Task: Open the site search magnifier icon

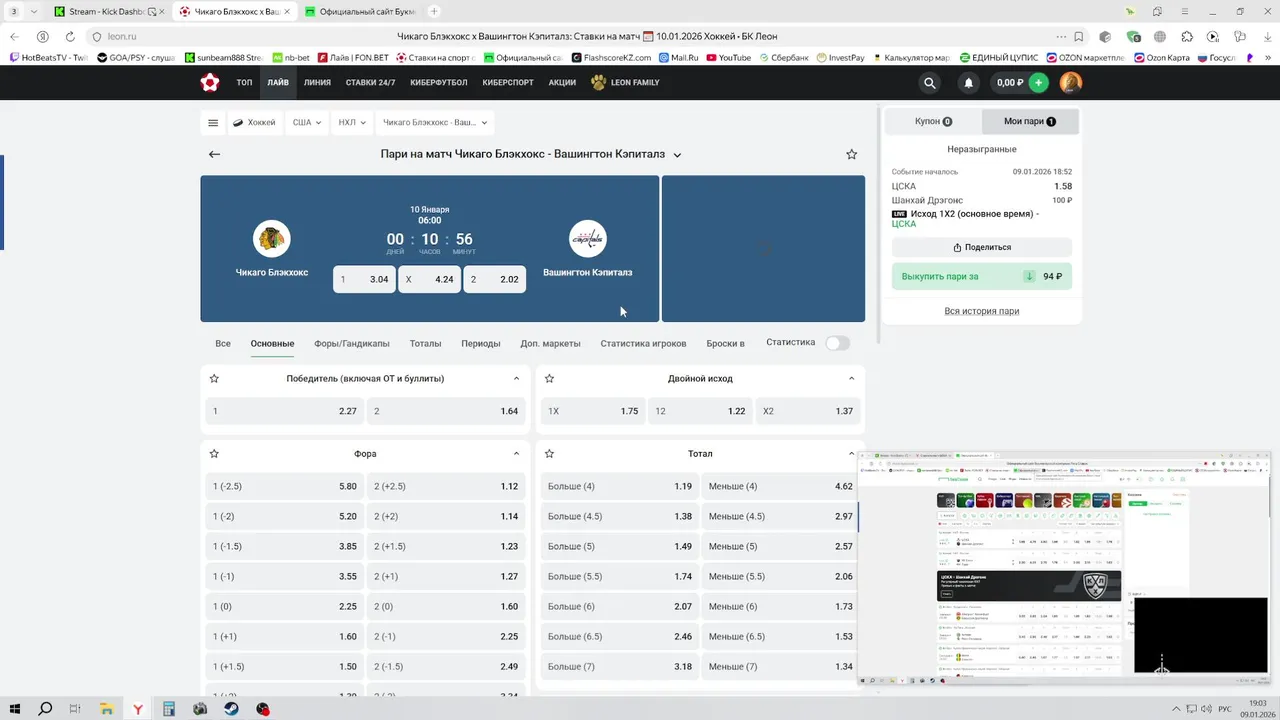Action: click(930, 83)
